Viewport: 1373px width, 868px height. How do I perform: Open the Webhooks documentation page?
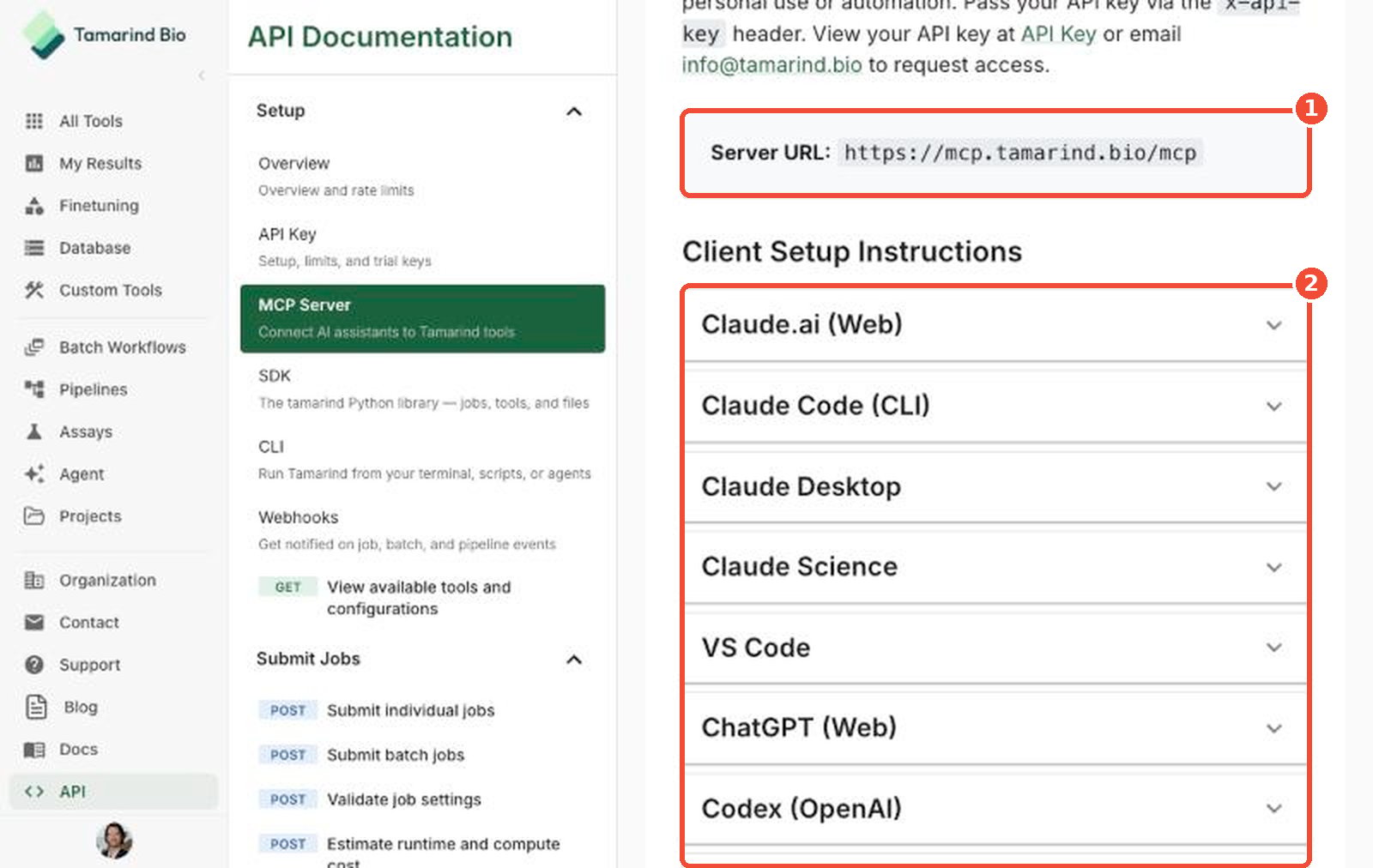coord(422,530)
